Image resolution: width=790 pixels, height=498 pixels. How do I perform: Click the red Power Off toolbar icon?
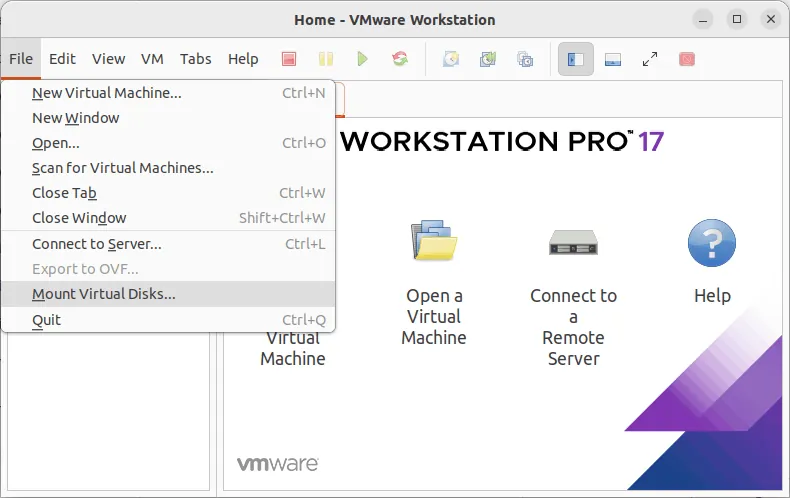tap(289, 59)
